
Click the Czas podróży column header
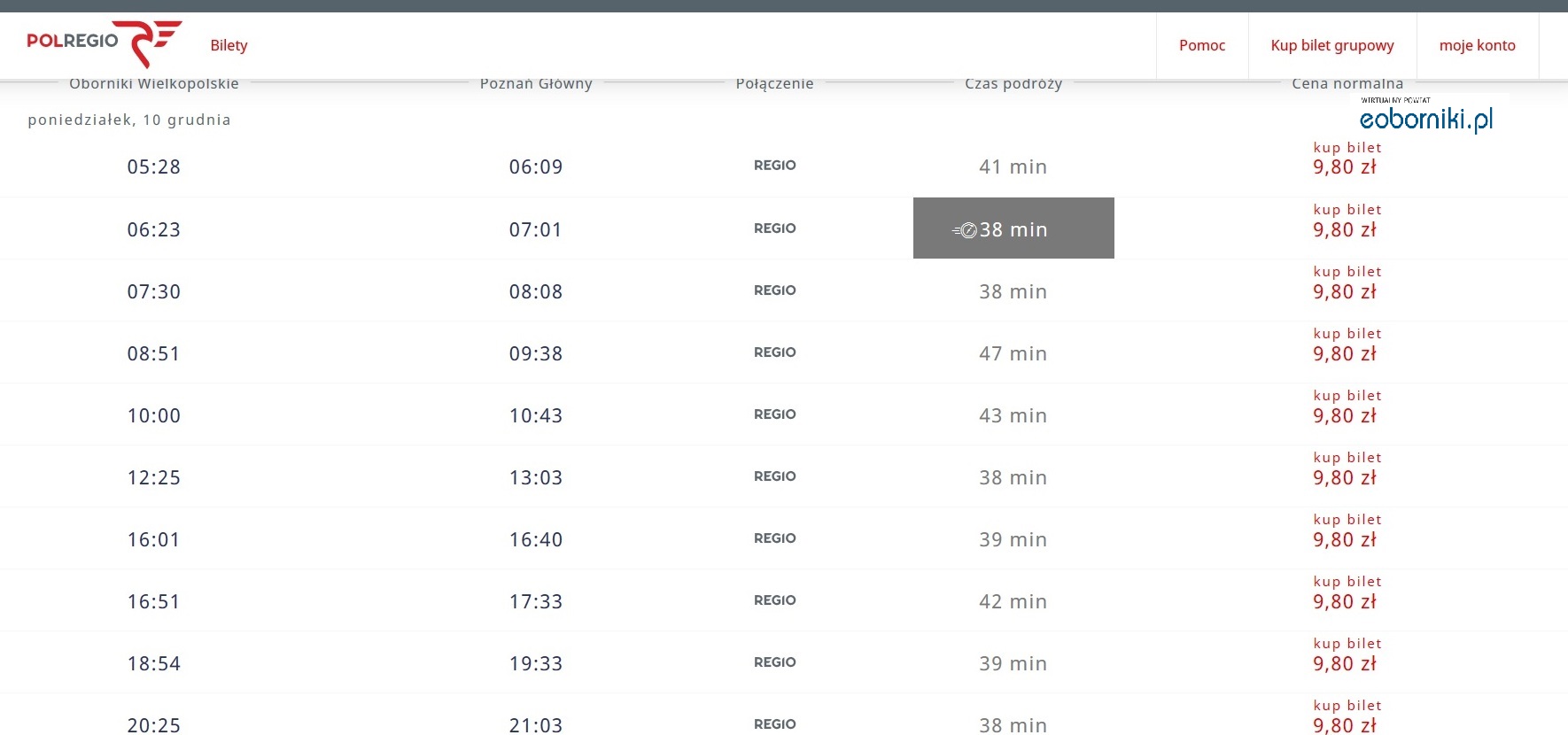(1013, 84)
